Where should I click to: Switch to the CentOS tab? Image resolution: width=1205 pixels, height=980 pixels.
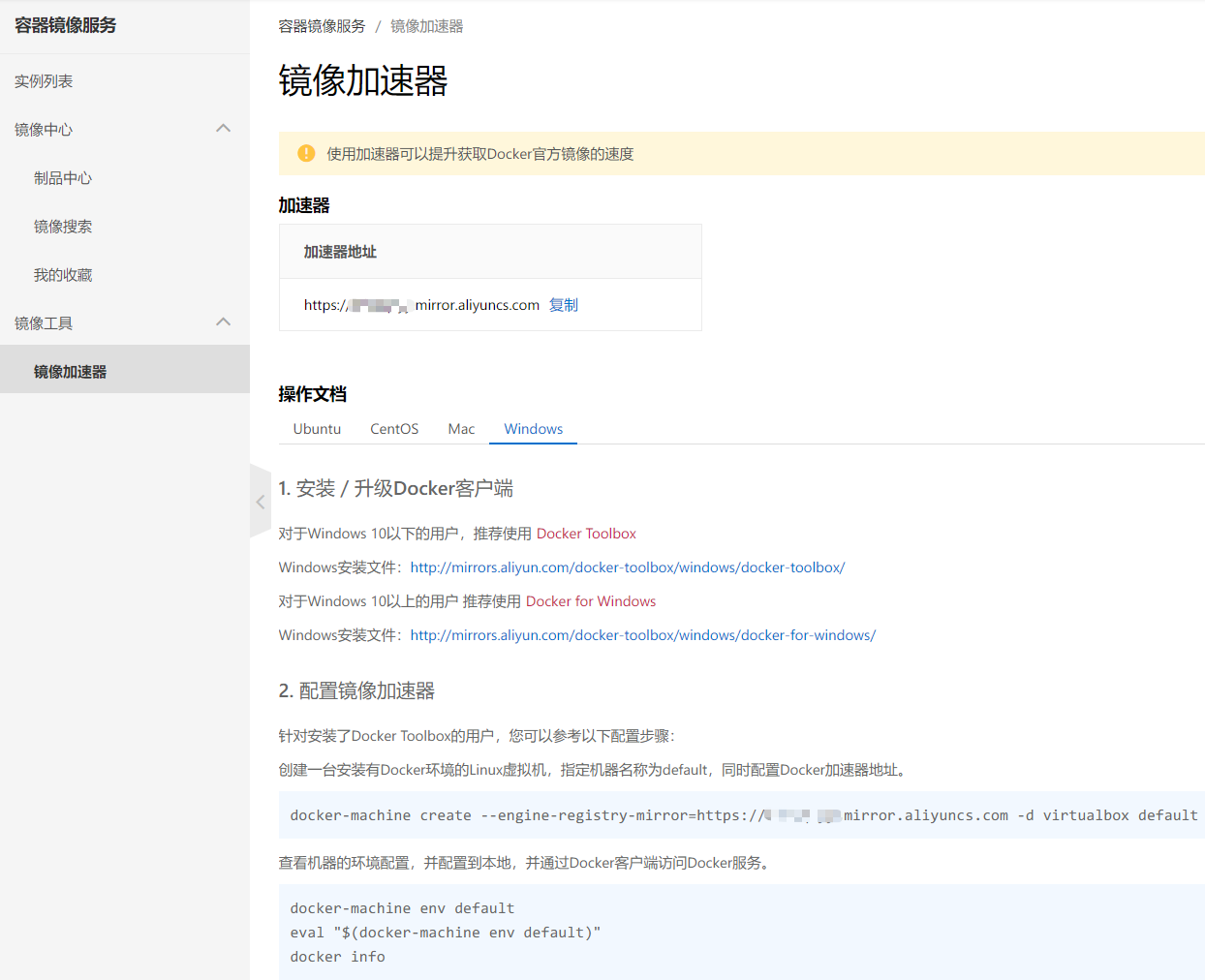coord(394,429)
